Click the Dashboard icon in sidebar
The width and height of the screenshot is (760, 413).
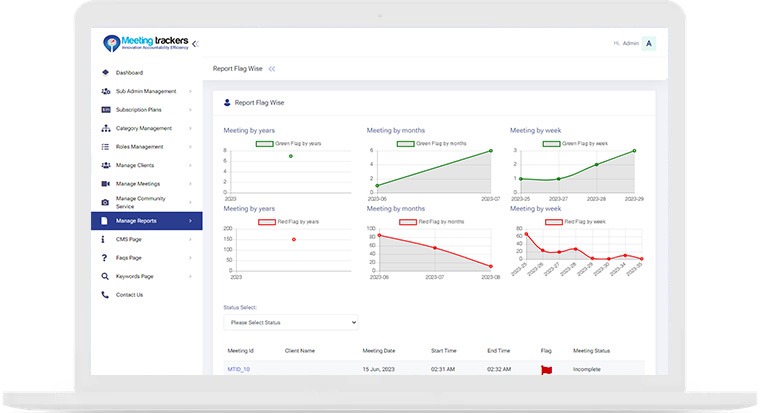105,73
